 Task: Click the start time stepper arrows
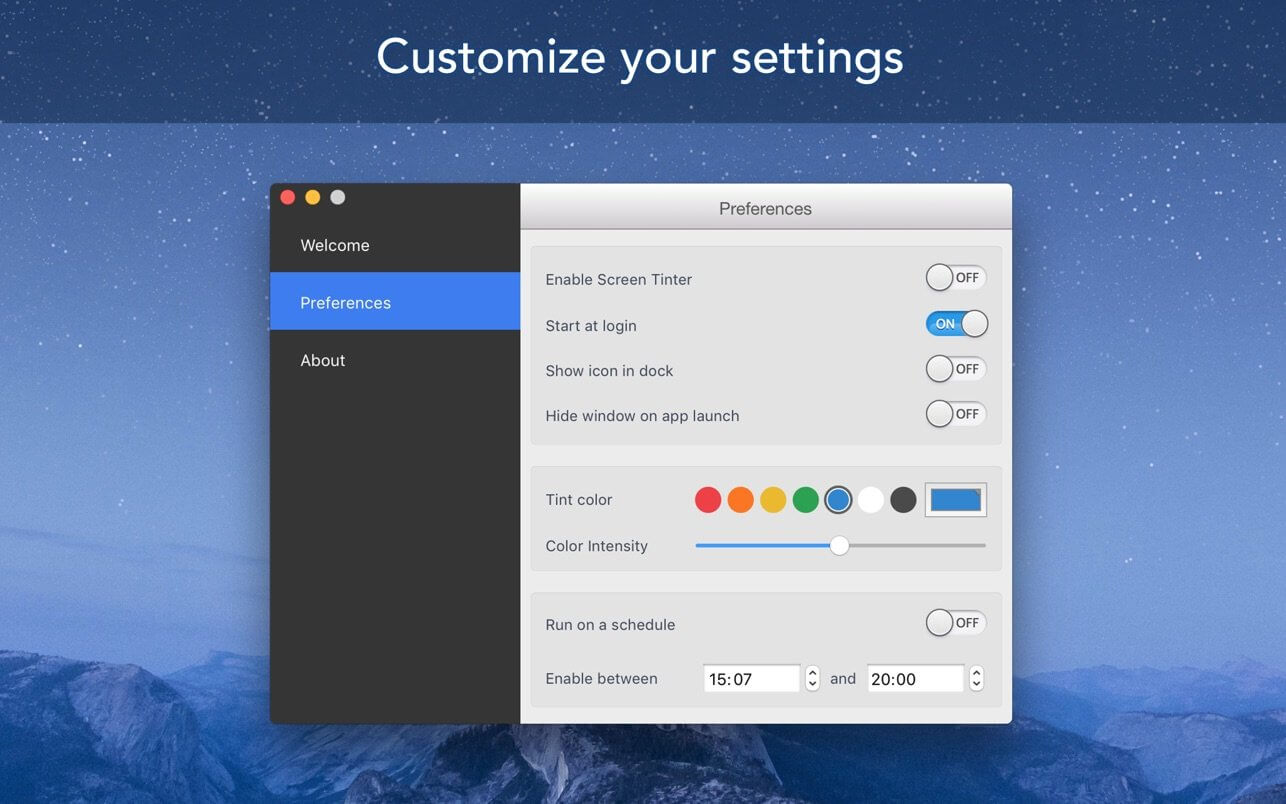click(x=812, y=678)
